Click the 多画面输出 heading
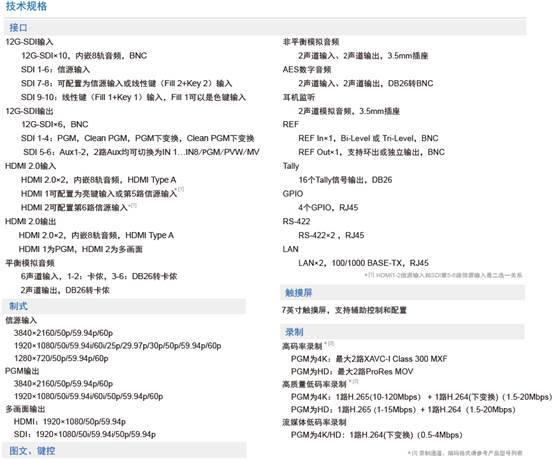The height and width of the screenshot is (460, 554). 25,409
